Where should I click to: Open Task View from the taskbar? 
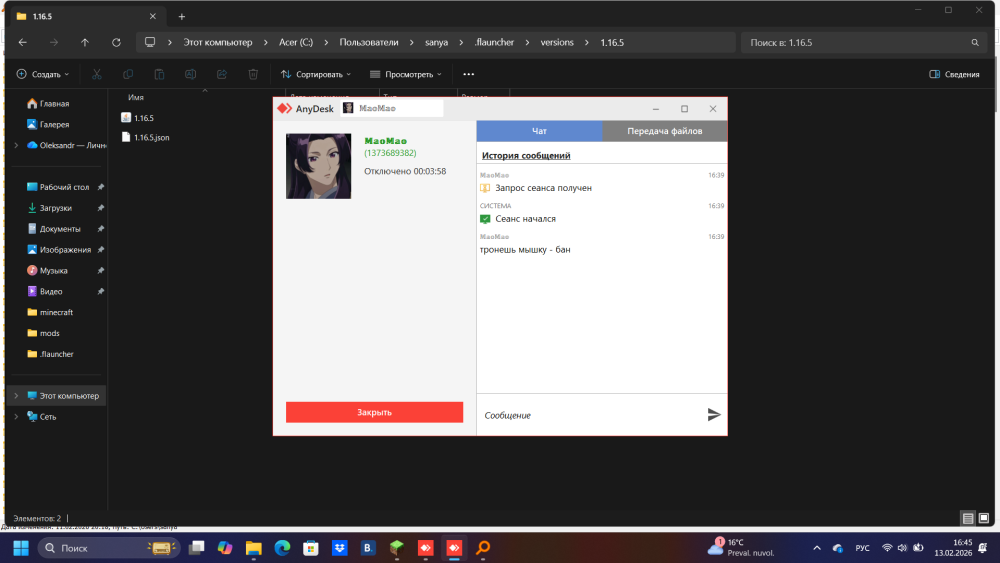(x=196, y=548)
